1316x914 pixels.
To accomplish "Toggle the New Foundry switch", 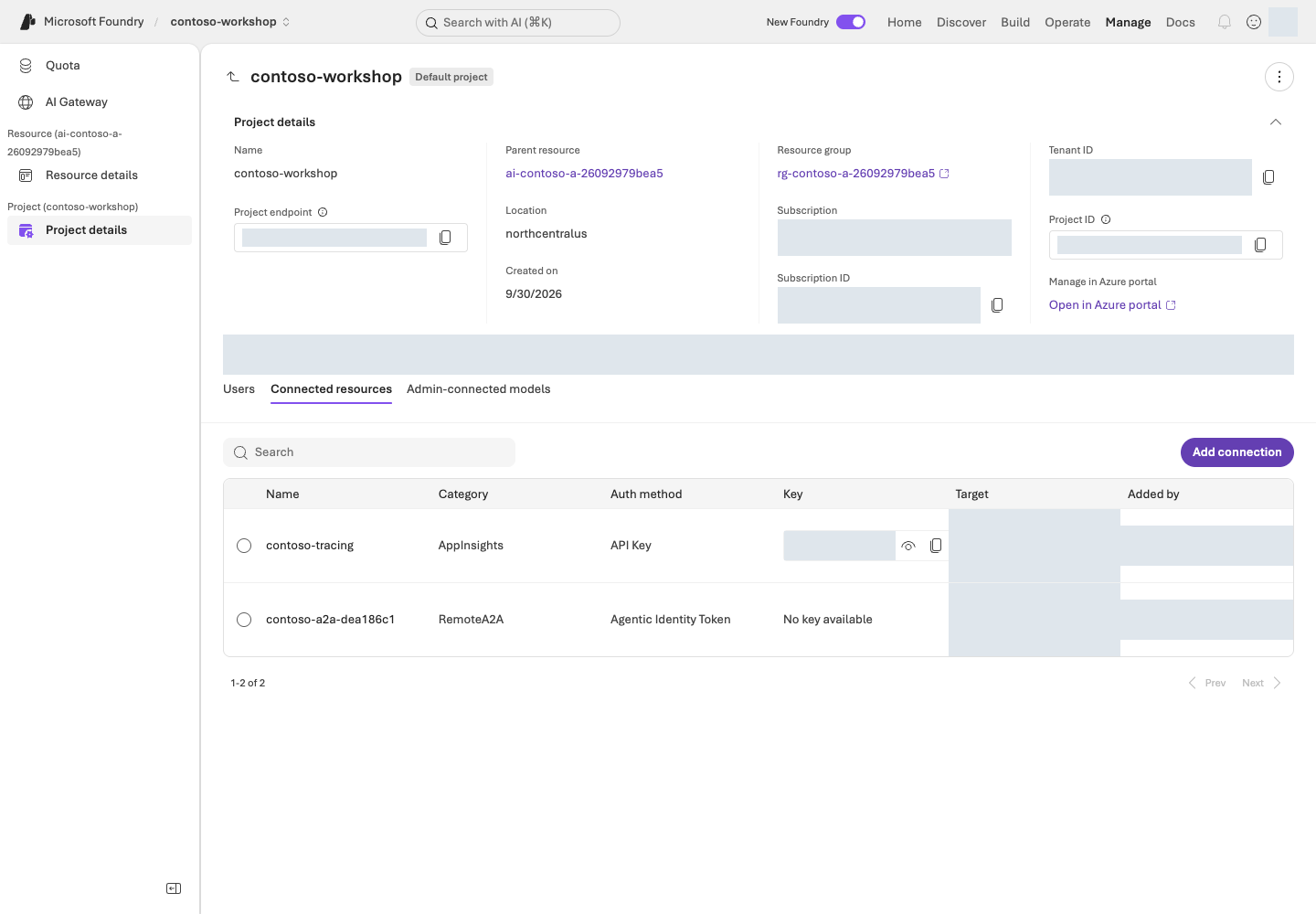I will click(x=851, y=22).
